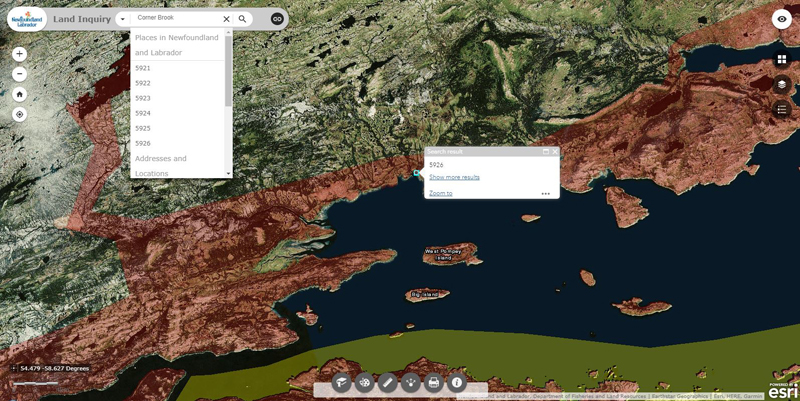Select suggestion 5922

point(178,83)
